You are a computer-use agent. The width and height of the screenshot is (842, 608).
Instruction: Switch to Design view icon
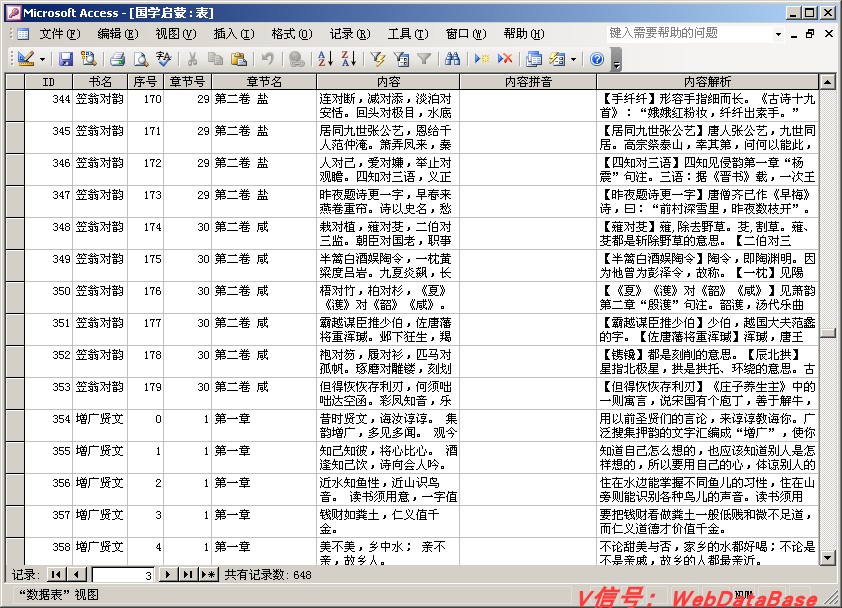[x=25, y=59]
